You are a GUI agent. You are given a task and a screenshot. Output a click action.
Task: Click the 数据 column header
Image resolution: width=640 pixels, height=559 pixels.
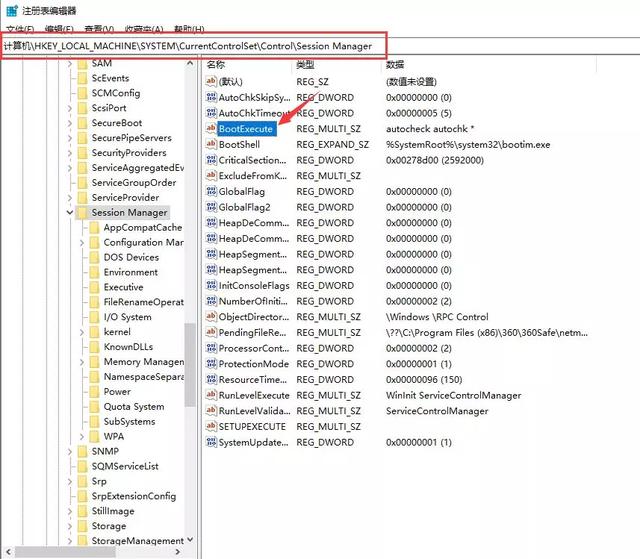pyautogui.click(x=395, y=64)
